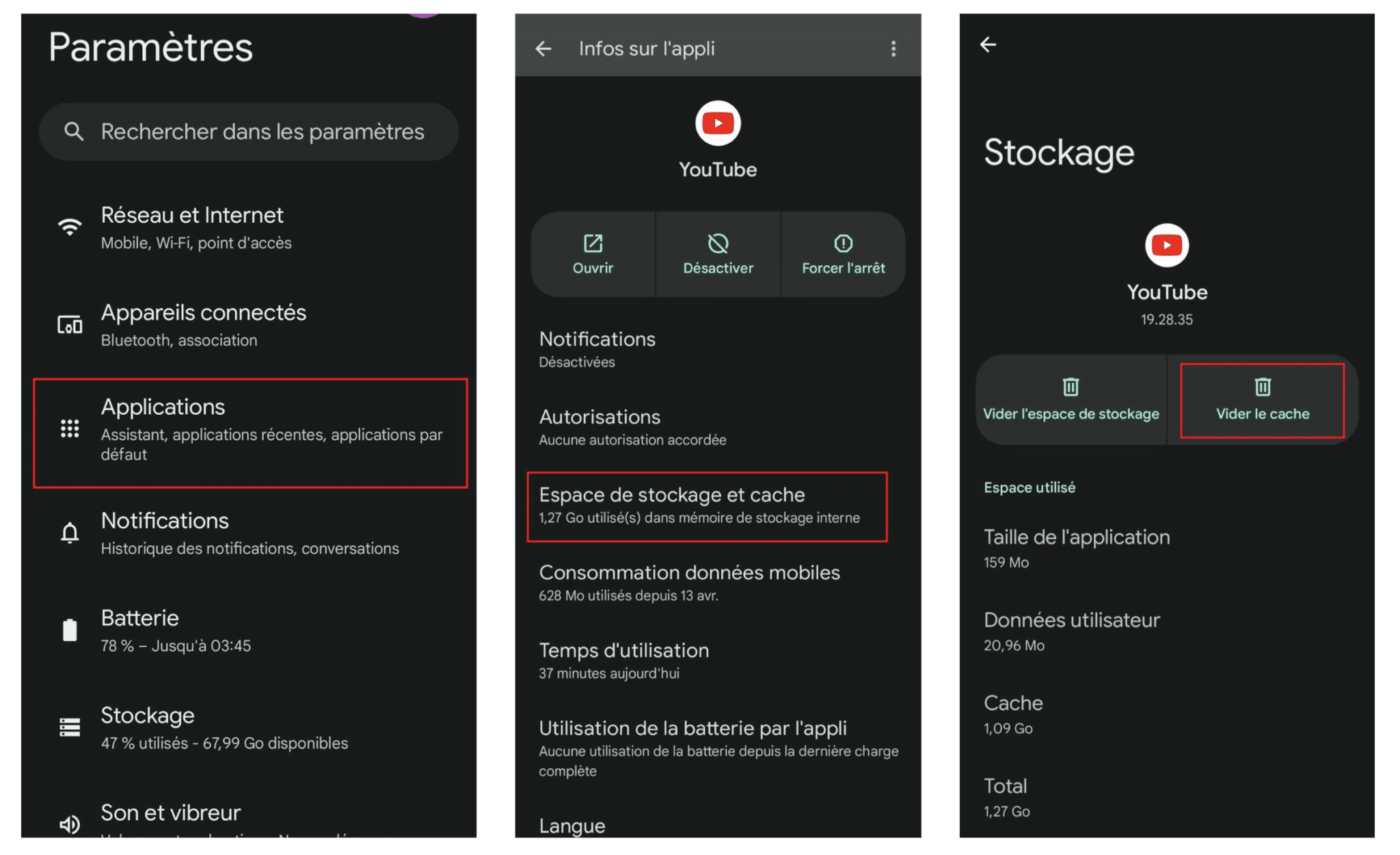Tap the Désactiver button label
Screen dimensions: 1400x855
tap(718, 269)
